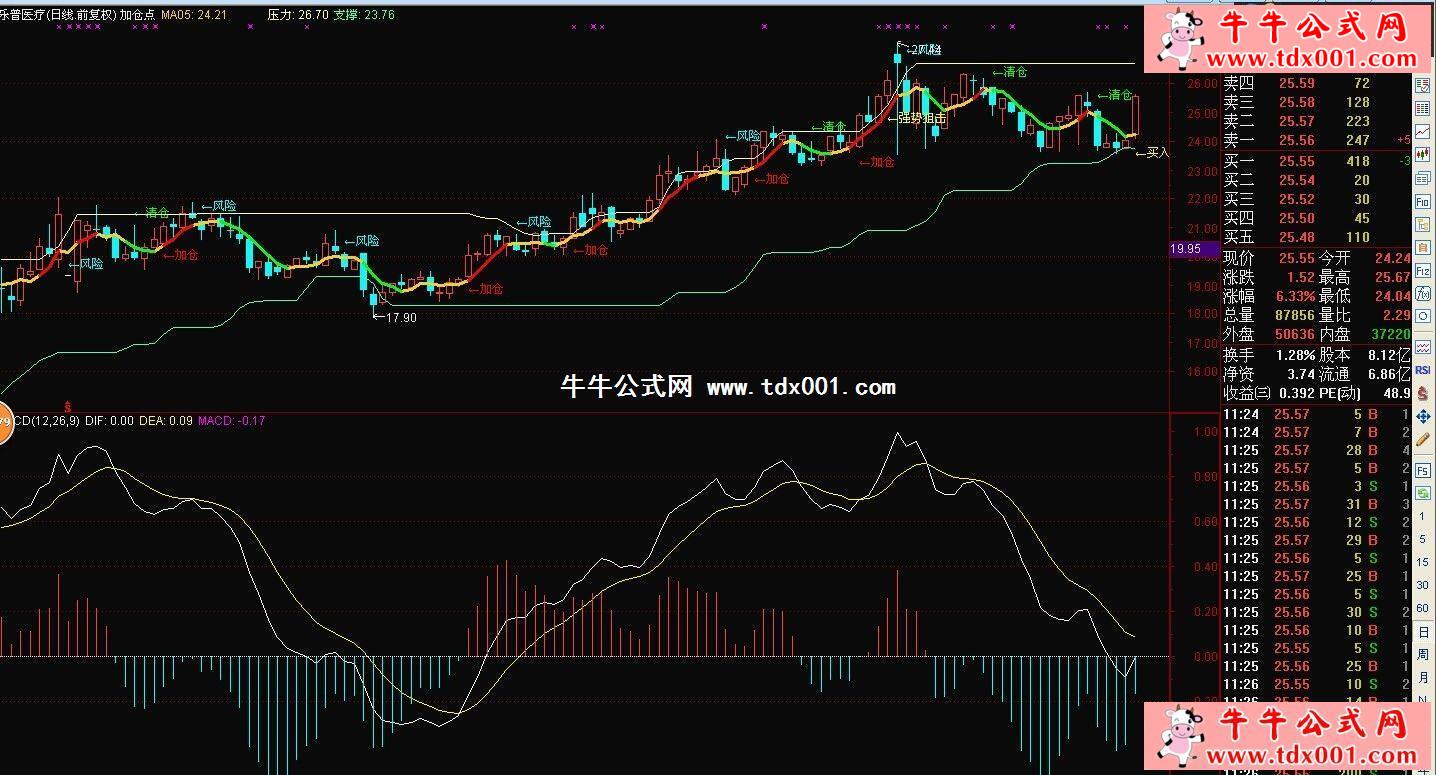Select the 月 monthly period

point(1422,678)
